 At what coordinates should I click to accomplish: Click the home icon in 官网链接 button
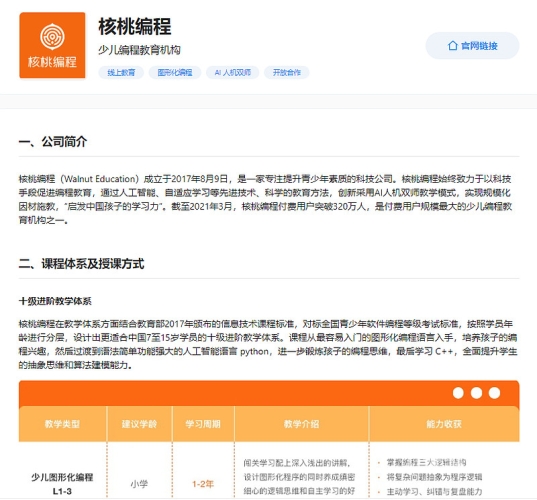point(453,46)
